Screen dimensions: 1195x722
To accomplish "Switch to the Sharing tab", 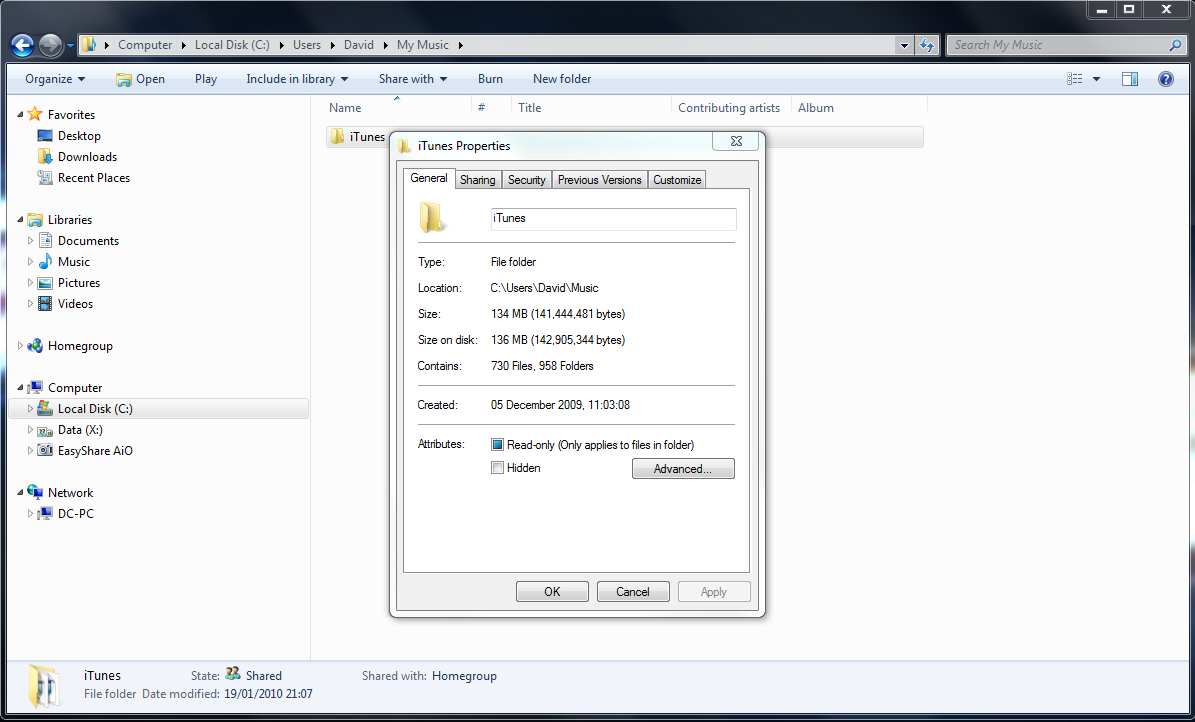I will point(478,180).
